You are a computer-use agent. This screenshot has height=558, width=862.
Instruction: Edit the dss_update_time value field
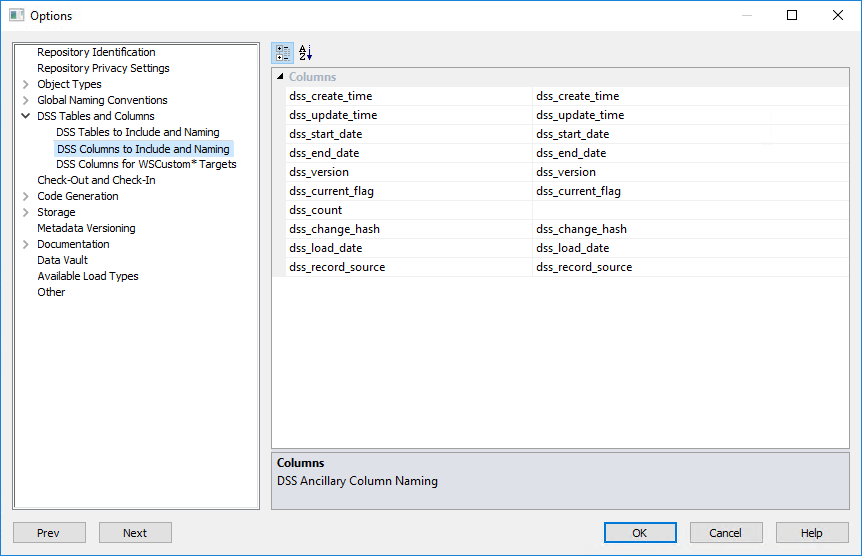click(x=690, y=115)
